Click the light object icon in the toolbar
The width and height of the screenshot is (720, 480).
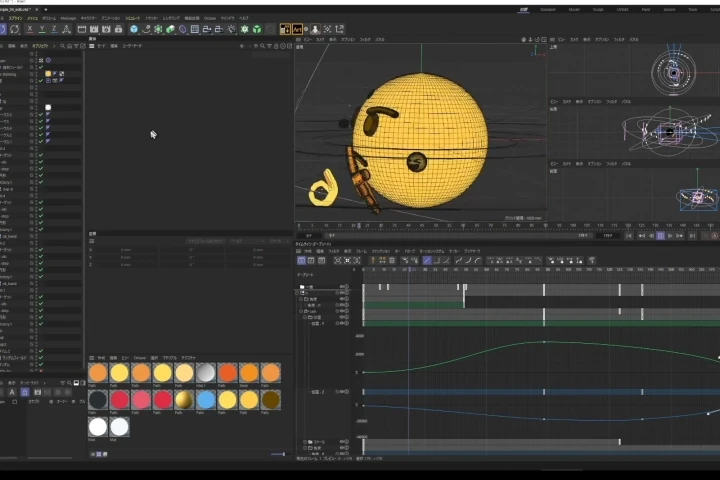point(231,29)
